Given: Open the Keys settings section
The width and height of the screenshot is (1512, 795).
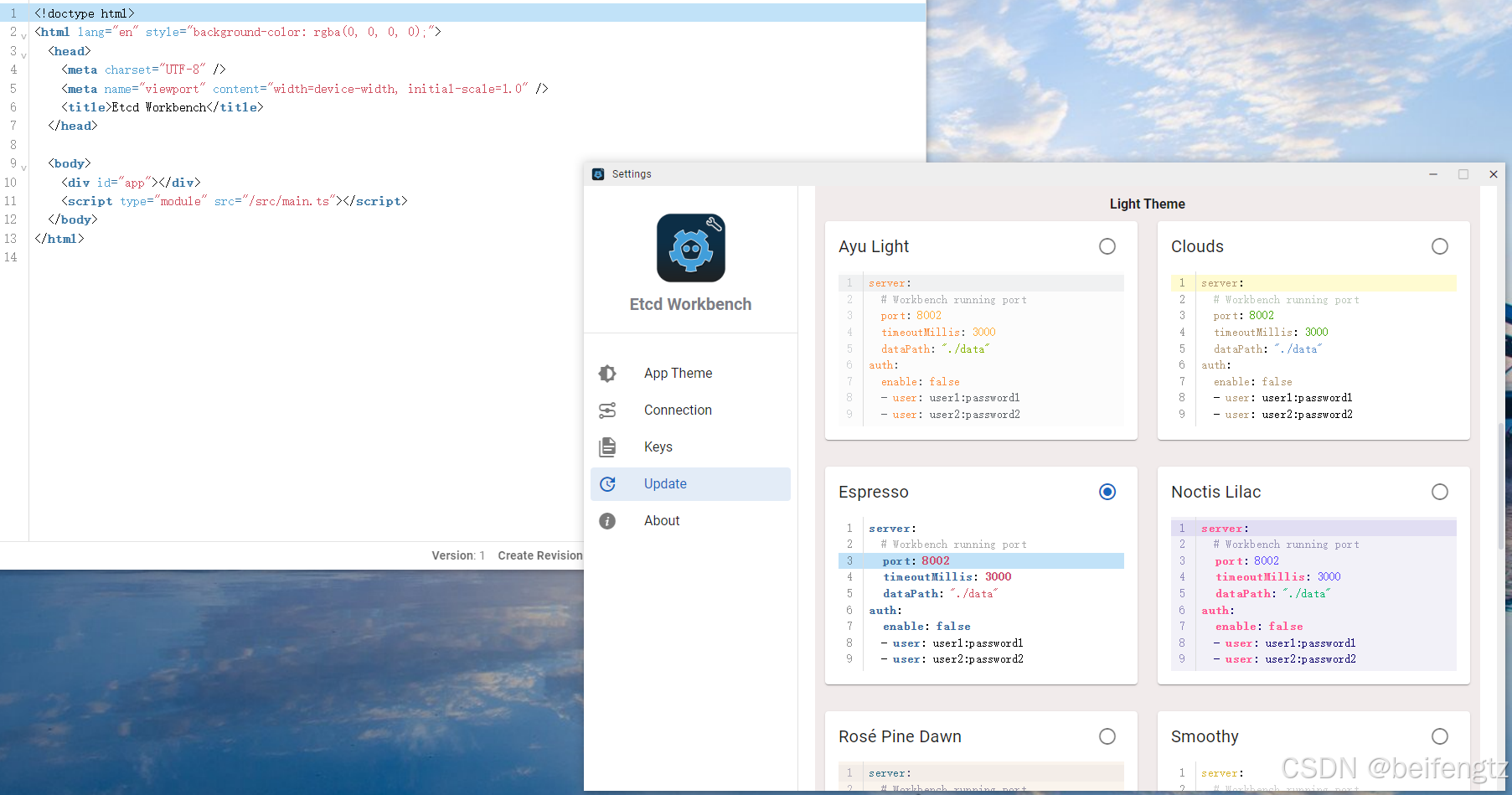Looking at the screenshot, I should 690,447.
